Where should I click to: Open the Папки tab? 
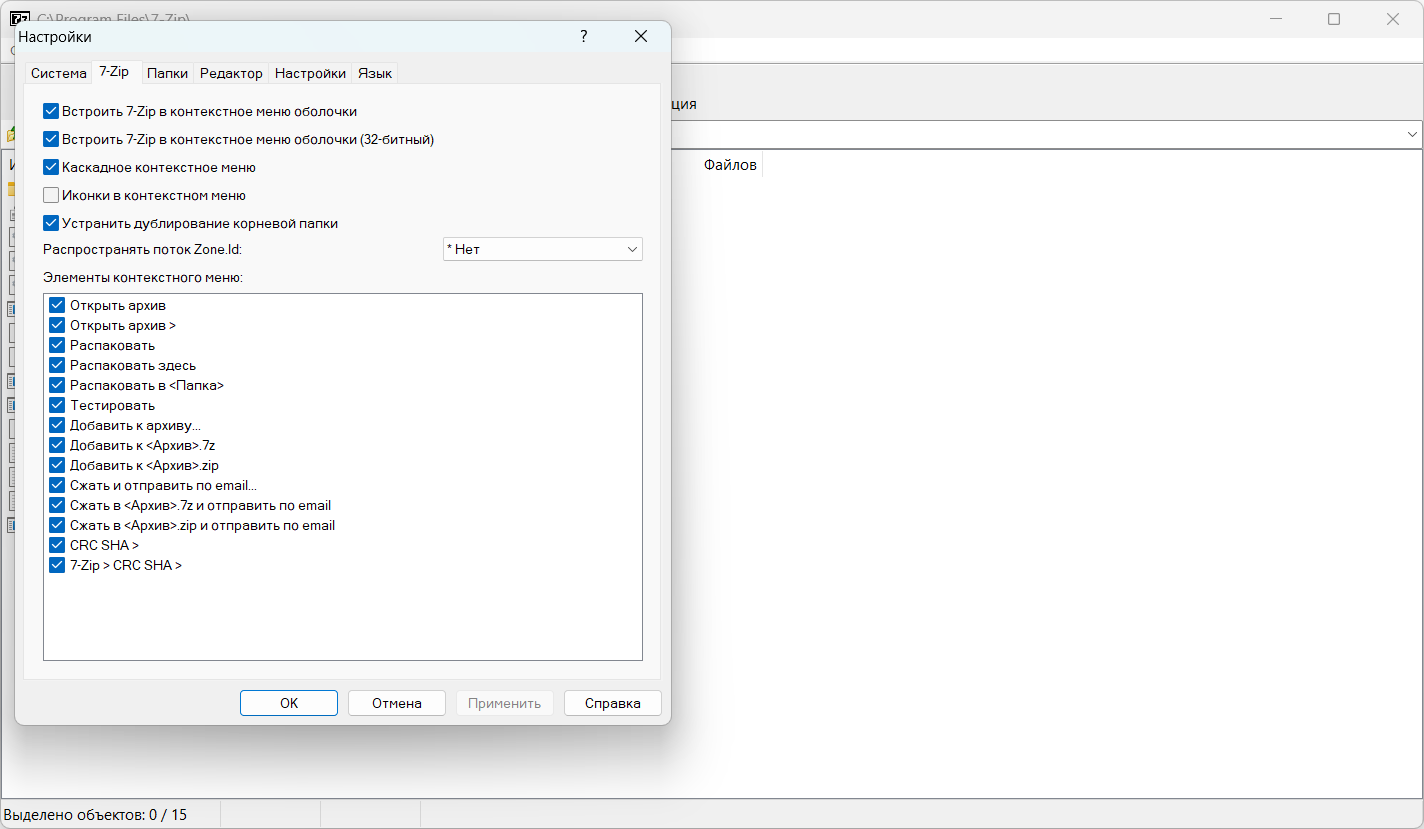pyautogui.click(x=167, y=73)
